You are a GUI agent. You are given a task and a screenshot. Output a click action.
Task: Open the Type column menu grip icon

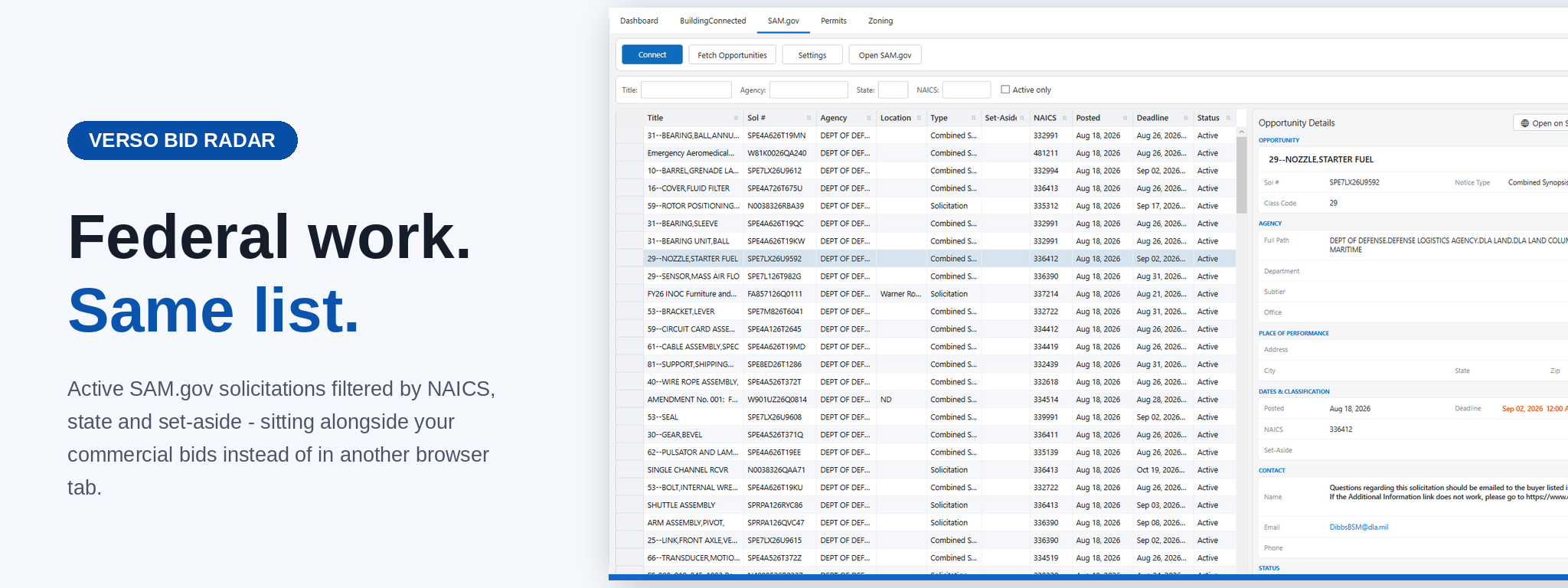click(x=973, y=118)
